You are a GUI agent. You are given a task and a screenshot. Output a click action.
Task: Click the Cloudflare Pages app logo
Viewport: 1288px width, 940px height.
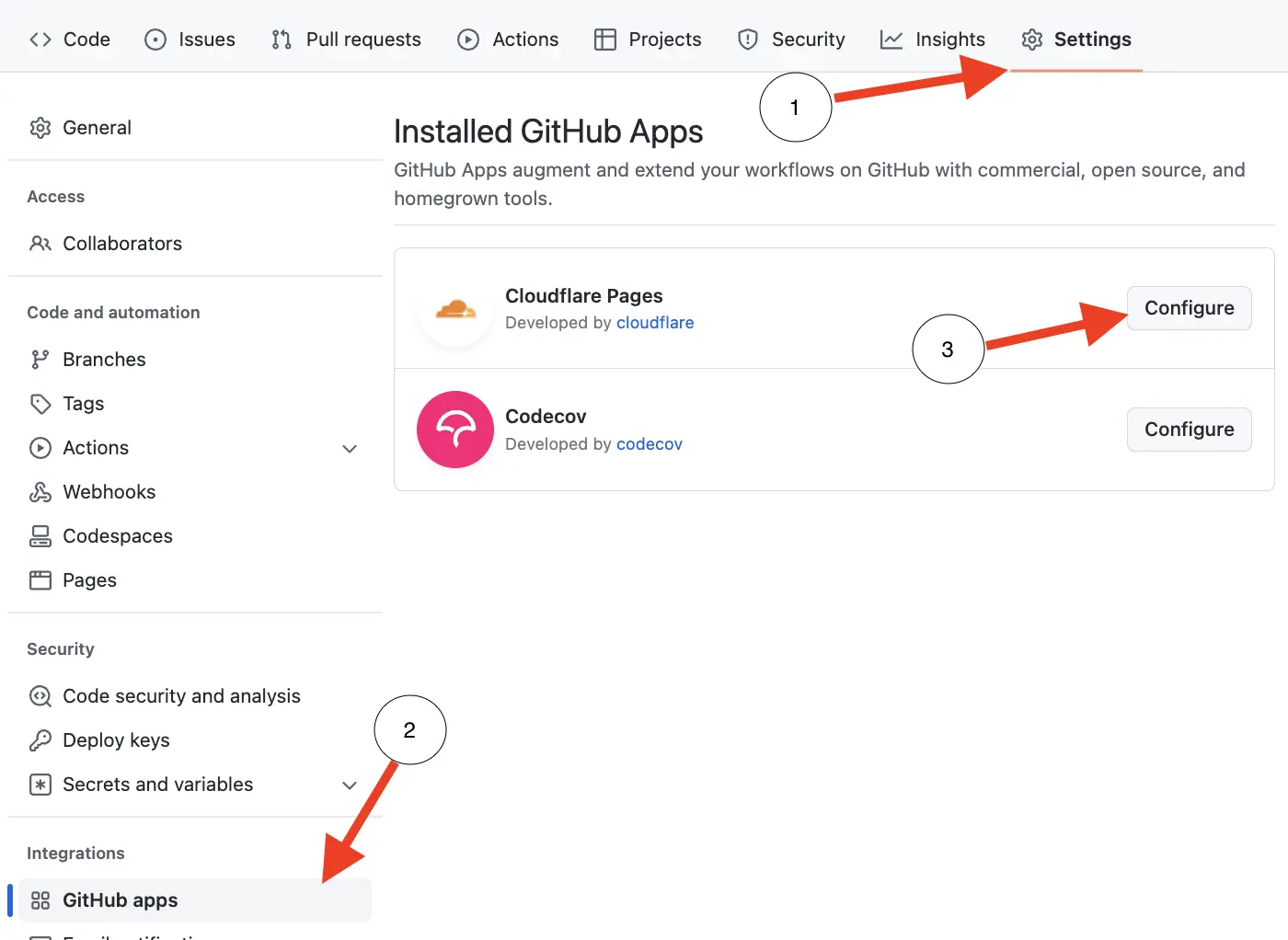pyautogui.click(x=454, y=308)
